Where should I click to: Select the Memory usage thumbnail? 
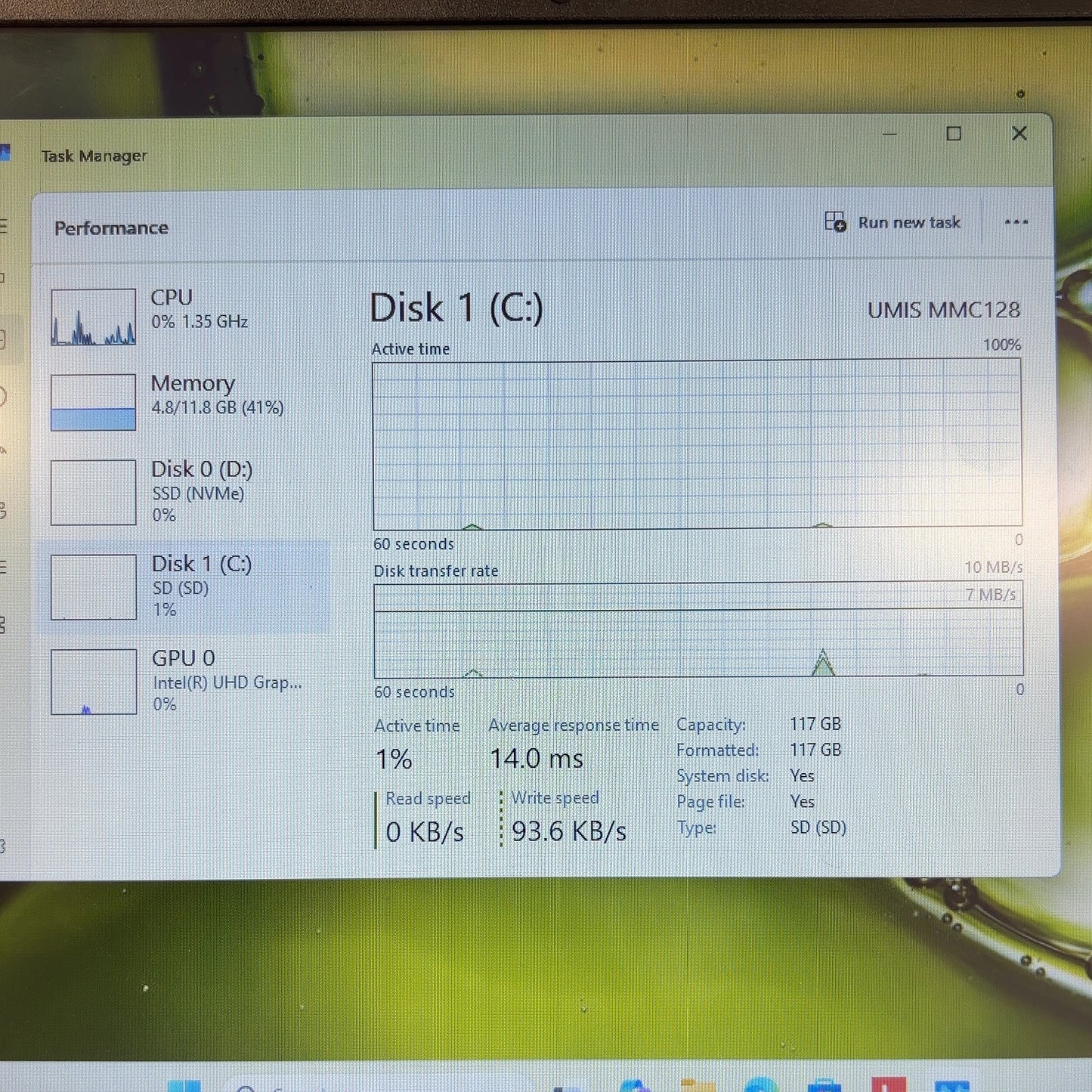pyautogui.click(x=93, y=402)
